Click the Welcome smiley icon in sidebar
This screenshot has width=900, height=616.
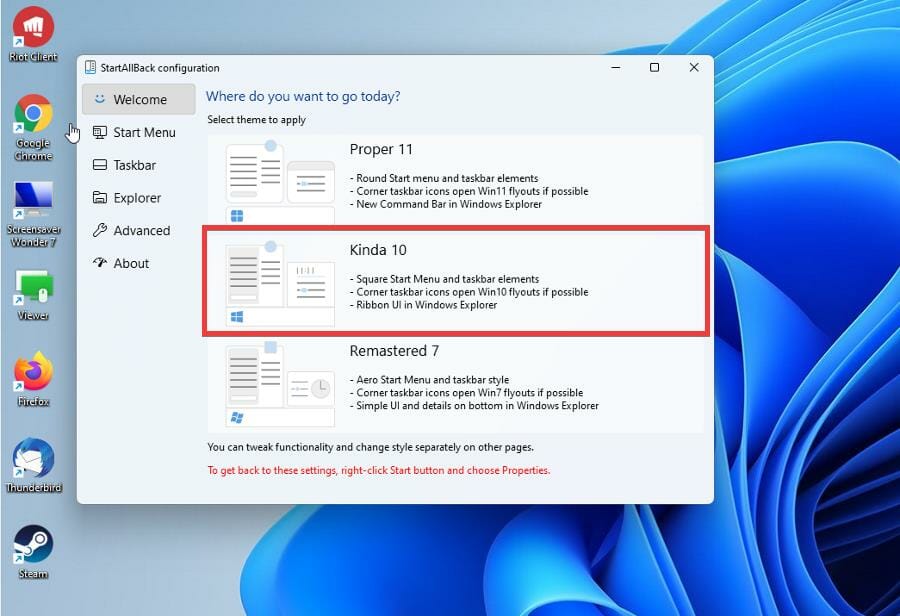coord(100,99)
